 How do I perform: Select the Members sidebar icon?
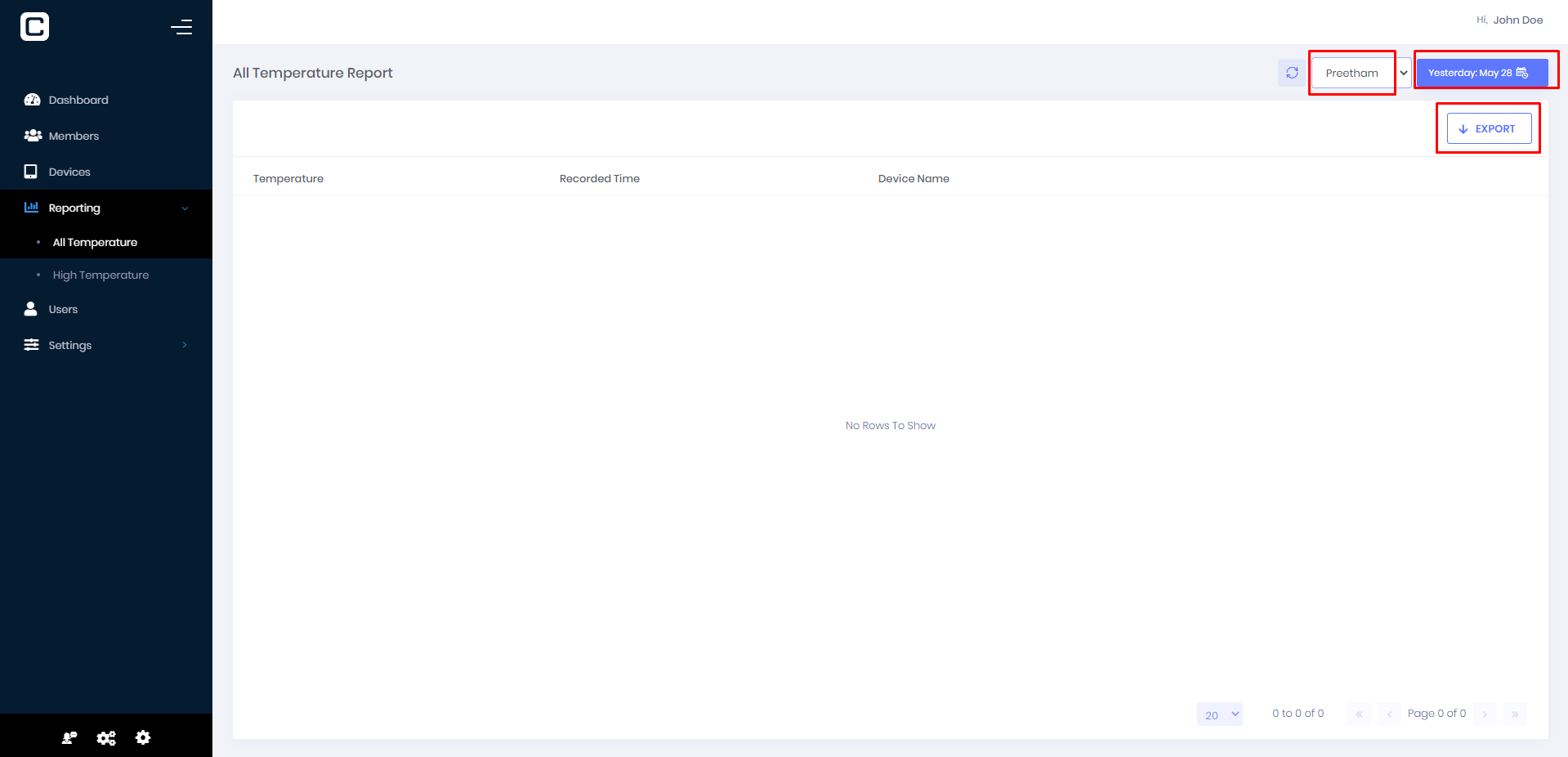point(32,136)
